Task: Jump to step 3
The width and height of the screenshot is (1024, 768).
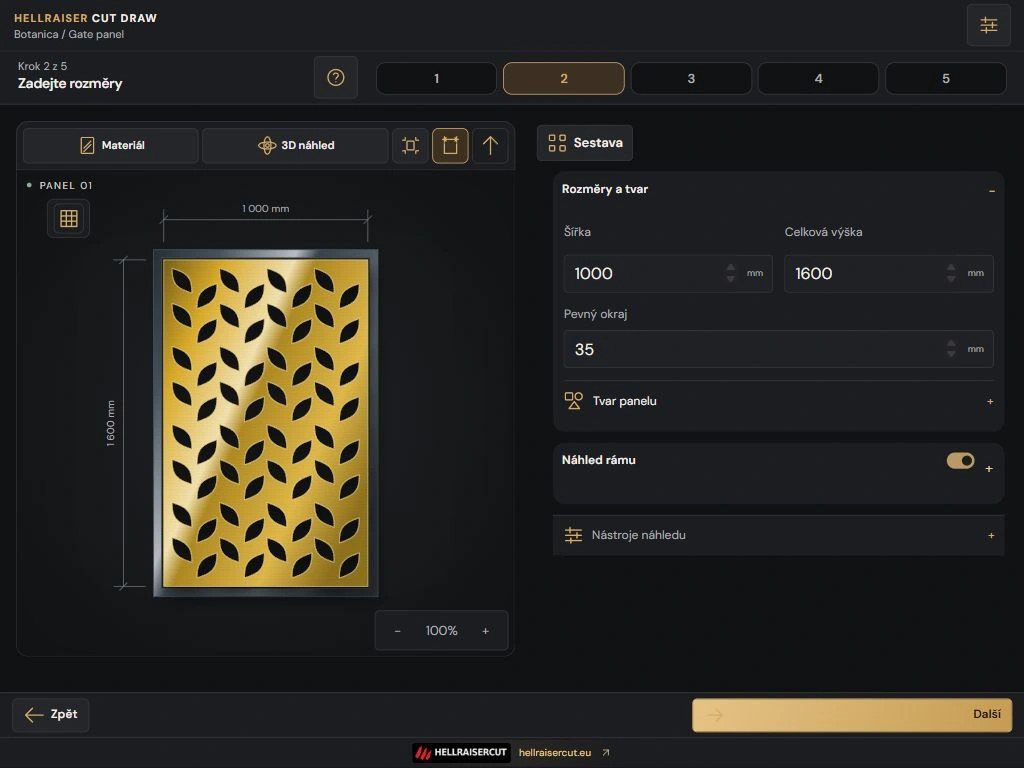Action: tap(691, 78)
